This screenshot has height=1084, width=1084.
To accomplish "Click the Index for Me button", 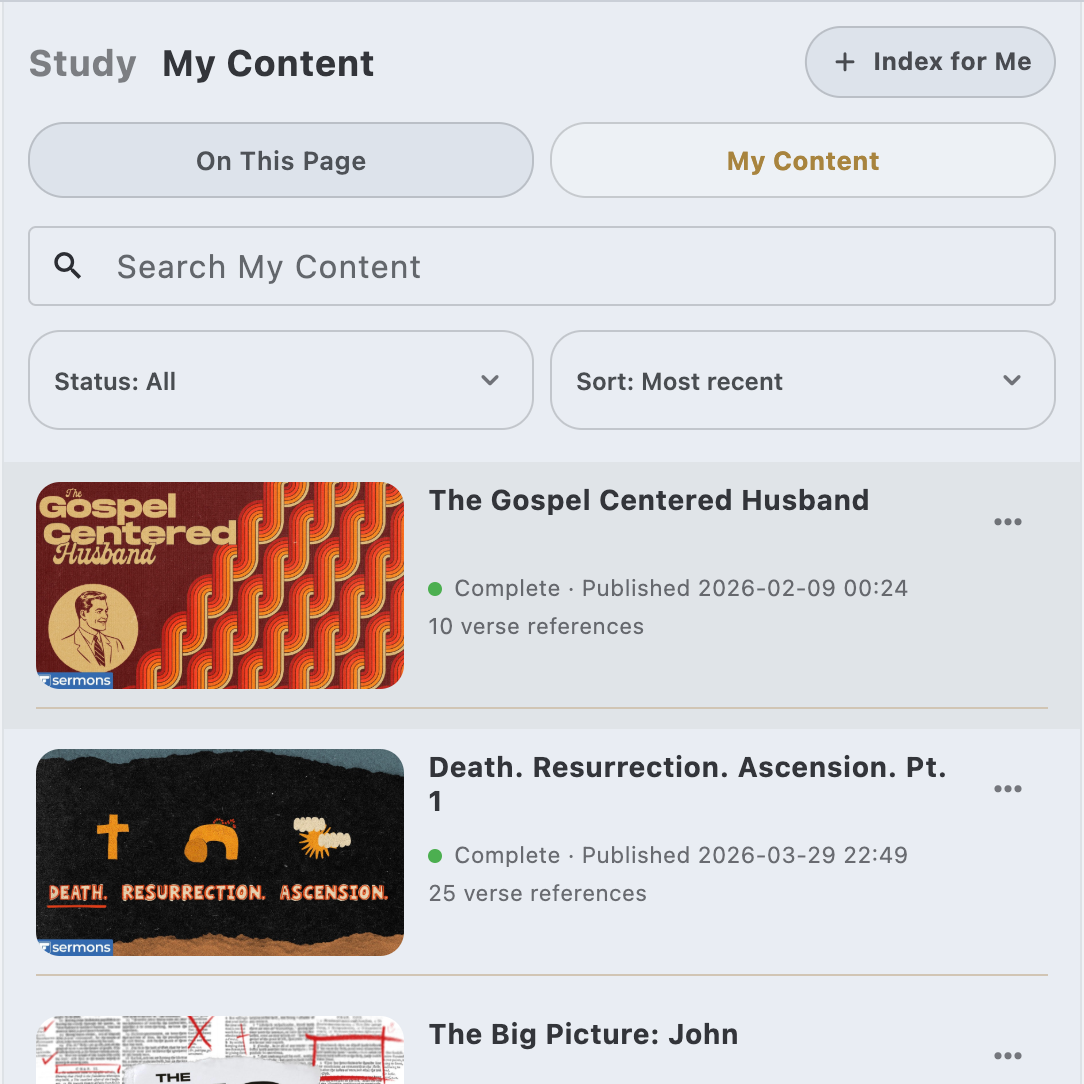I will (x=929, y=62).
